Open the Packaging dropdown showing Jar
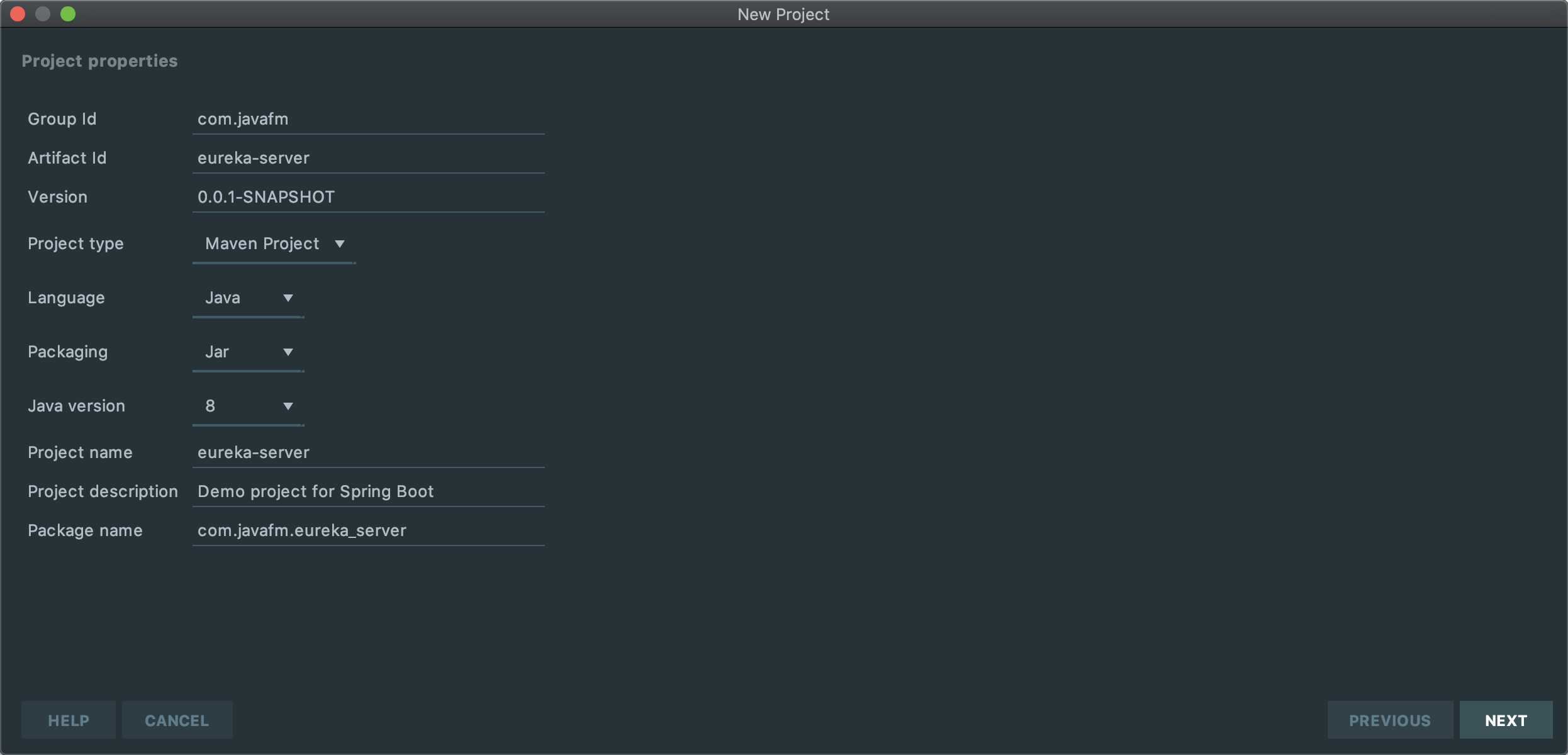Viewport: 1568px width, 755px height. (248, 352)
